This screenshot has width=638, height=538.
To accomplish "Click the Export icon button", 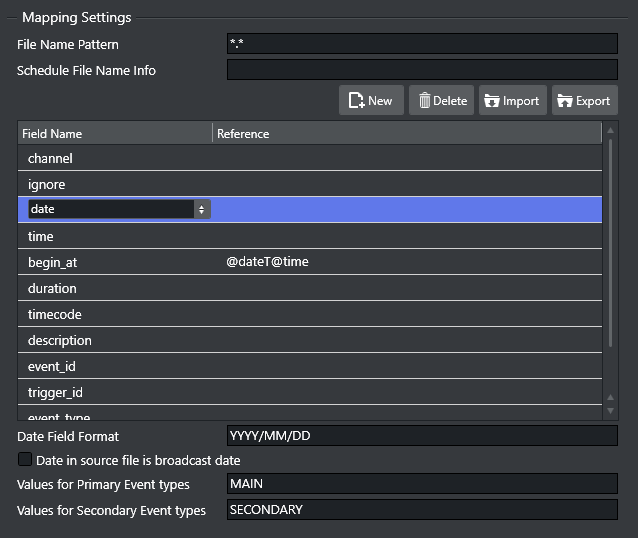I will point(565,101).
